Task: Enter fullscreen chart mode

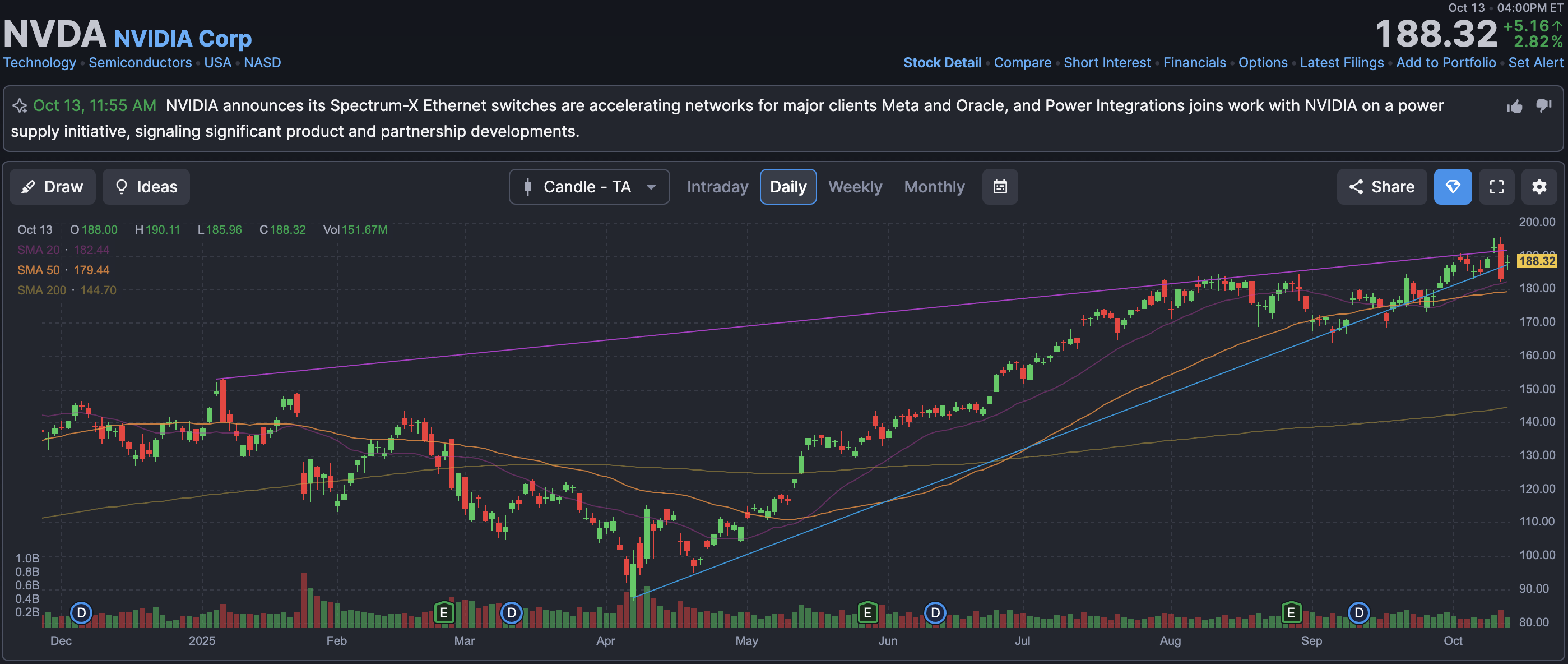Action: tap(1496, 187)
